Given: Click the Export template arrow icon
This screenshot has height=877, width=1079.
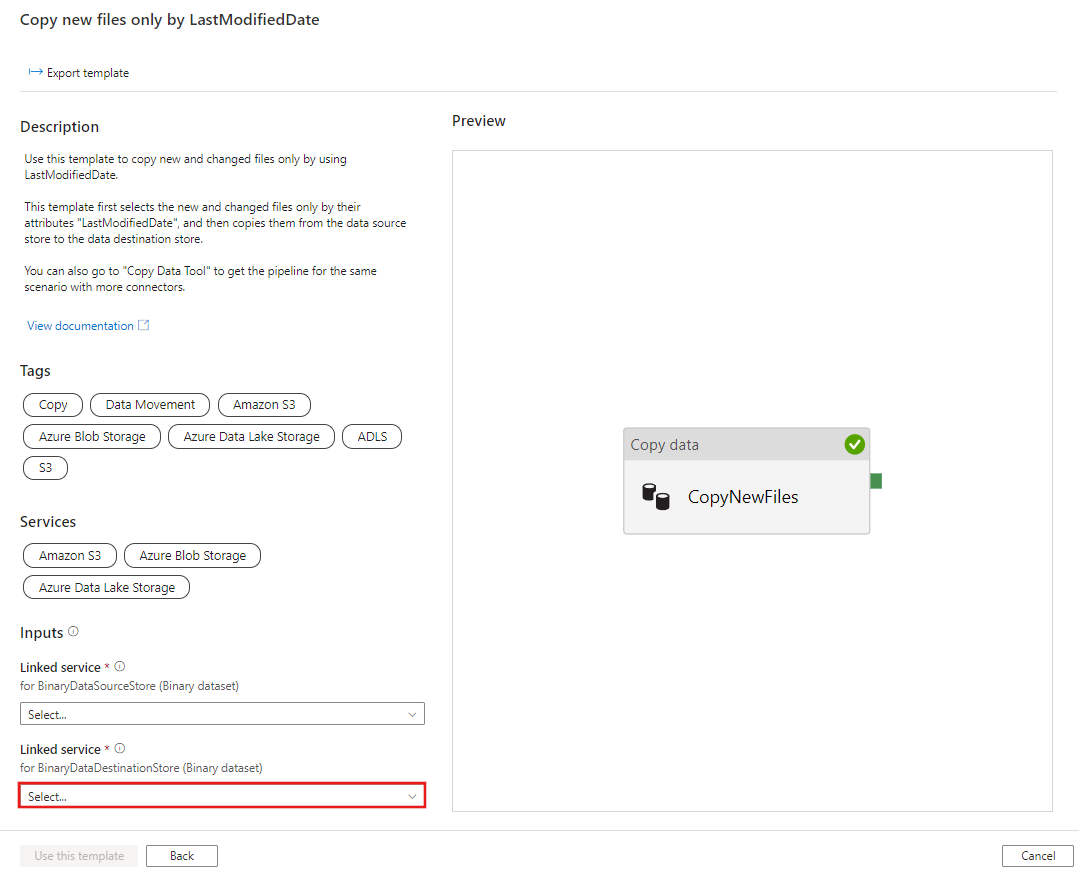Looking at the screenshot, I should [x=36, y=72].
